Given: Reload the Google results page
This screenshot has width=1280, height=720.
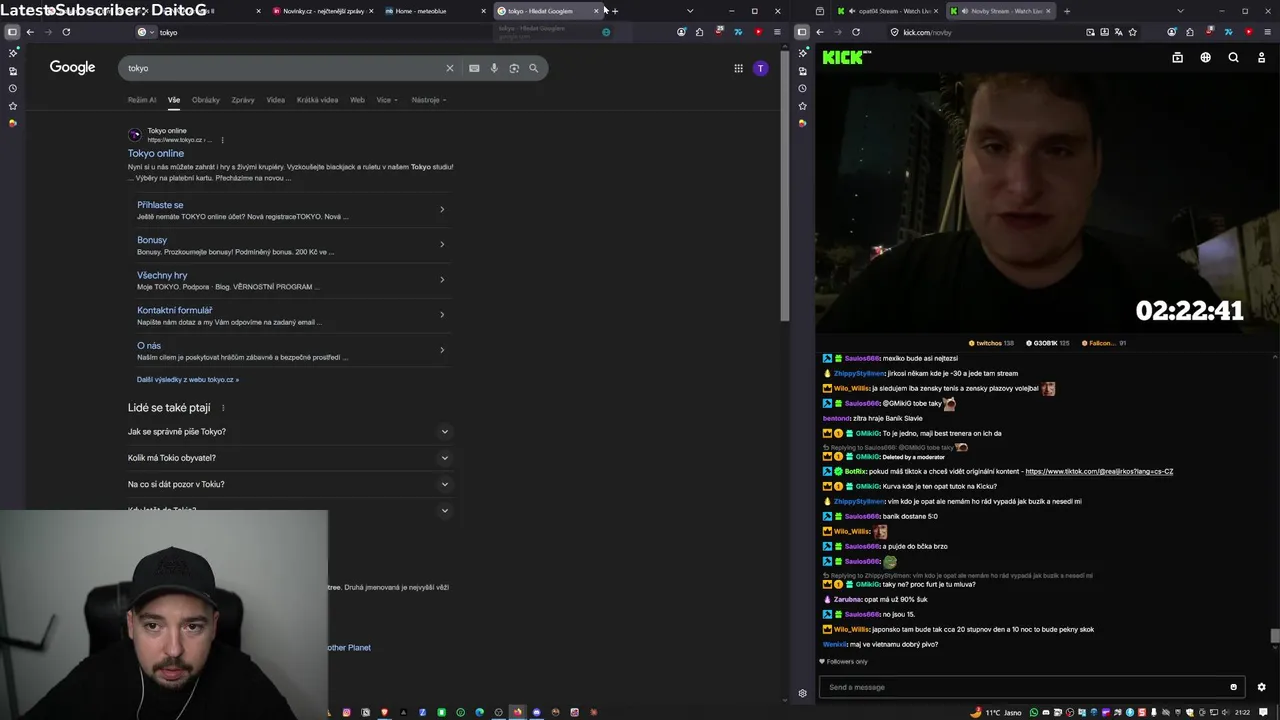Looking at the screenshot, I should click(x=66, y=32).
